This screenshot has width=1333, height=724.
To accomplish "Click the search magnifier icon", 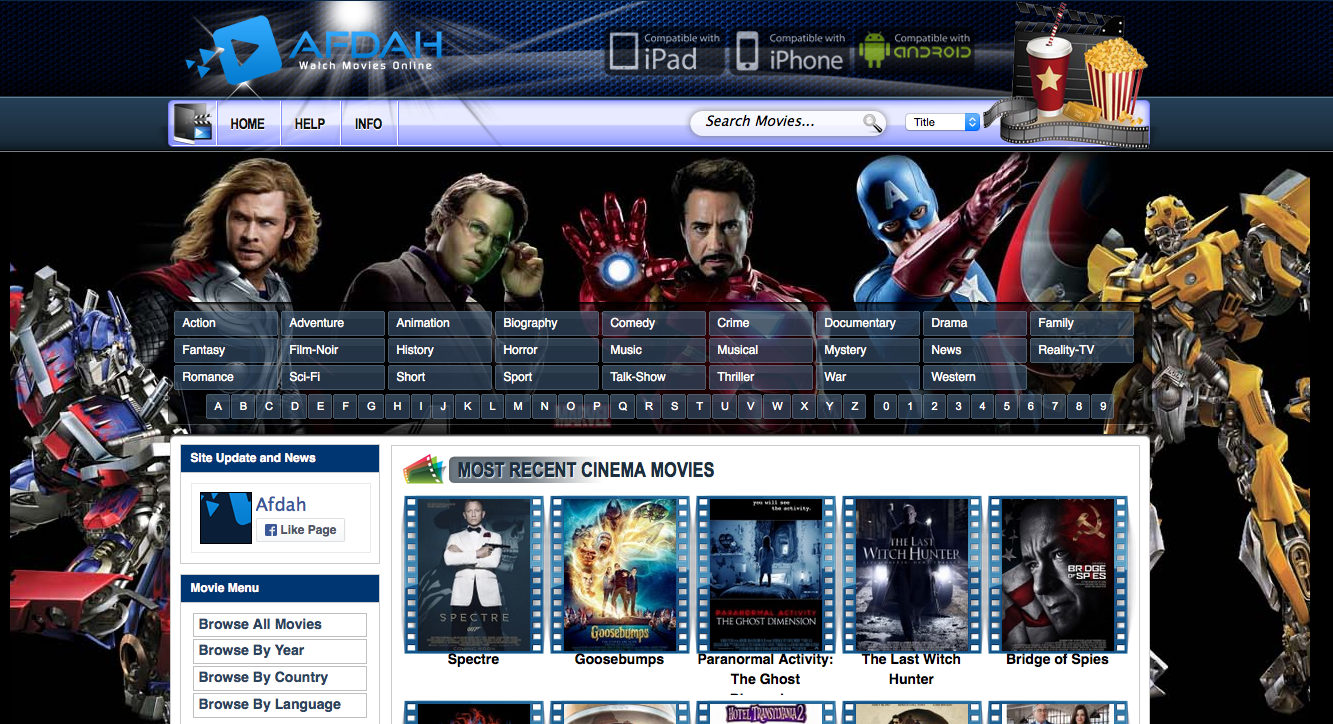I will click(x=872, y=123).
